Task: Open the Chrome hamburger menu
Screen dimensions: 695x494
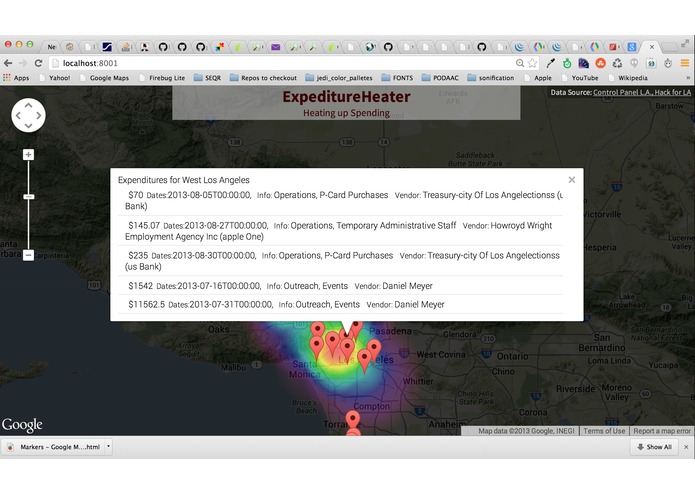Action: coord(685,63)
